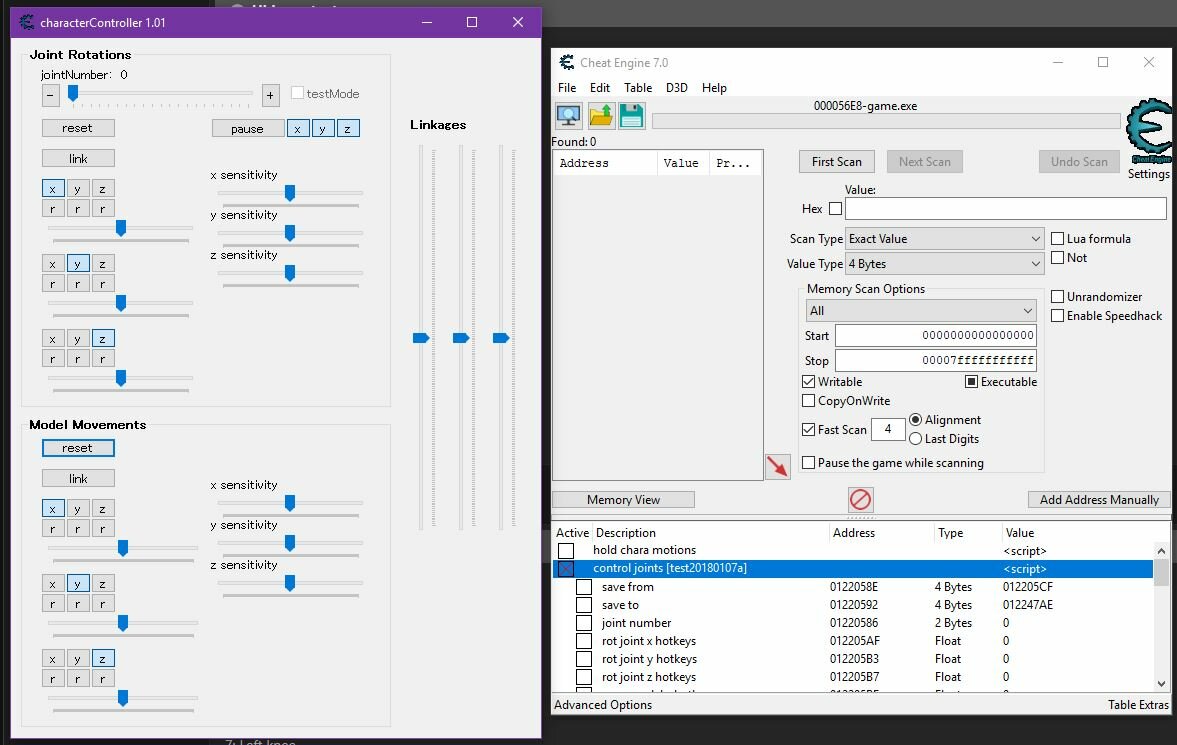
Task: Click the open folder icon in Cheat Engine
Action: pyautogui.click(x=601, y=116)
